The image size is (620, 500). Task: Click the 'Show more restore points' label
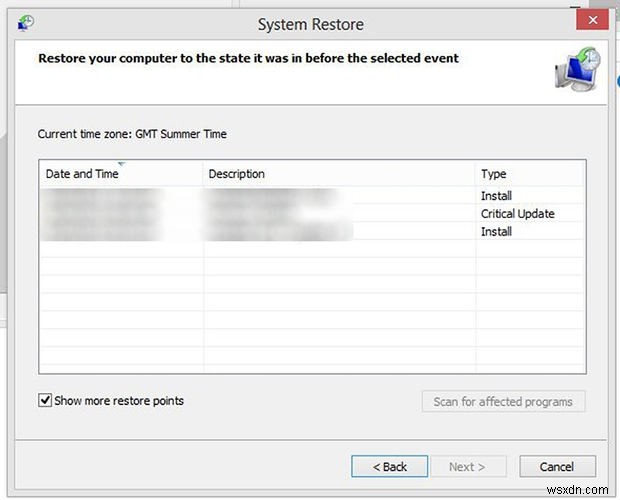click(119, 400)
